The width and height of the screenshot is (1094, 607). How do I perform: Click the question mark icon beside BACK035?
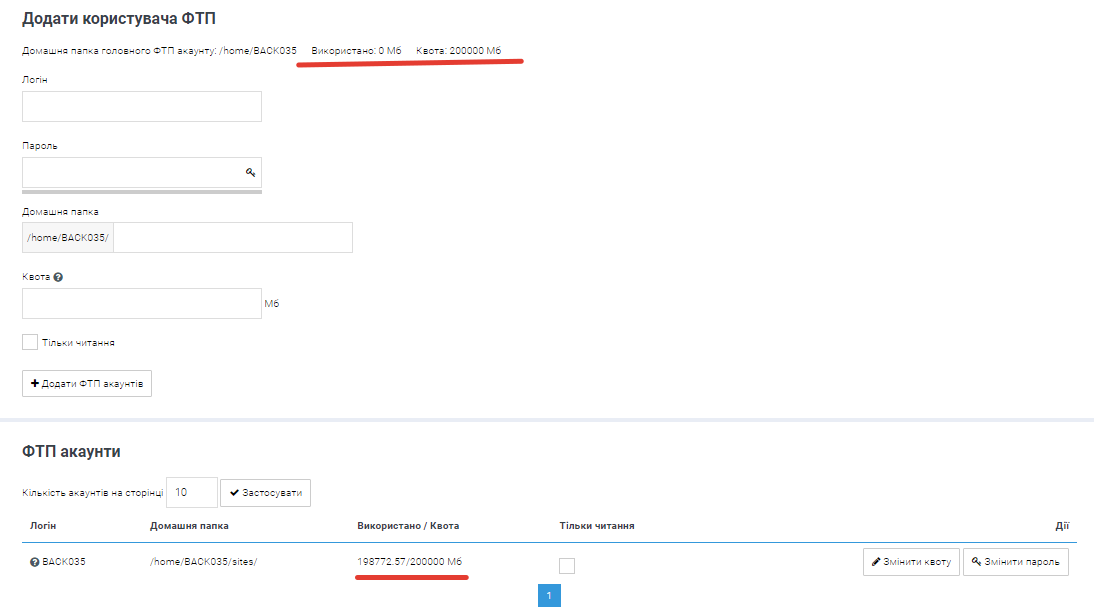tap(34, 562)
